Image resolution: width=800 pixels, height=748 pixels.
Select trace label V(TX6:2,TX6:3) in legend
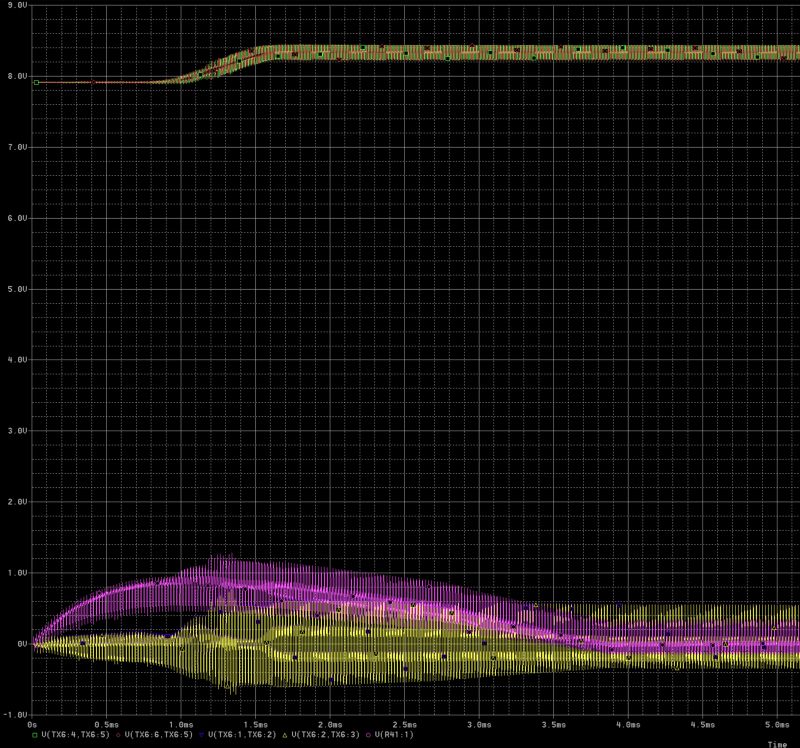click(326, 735)
